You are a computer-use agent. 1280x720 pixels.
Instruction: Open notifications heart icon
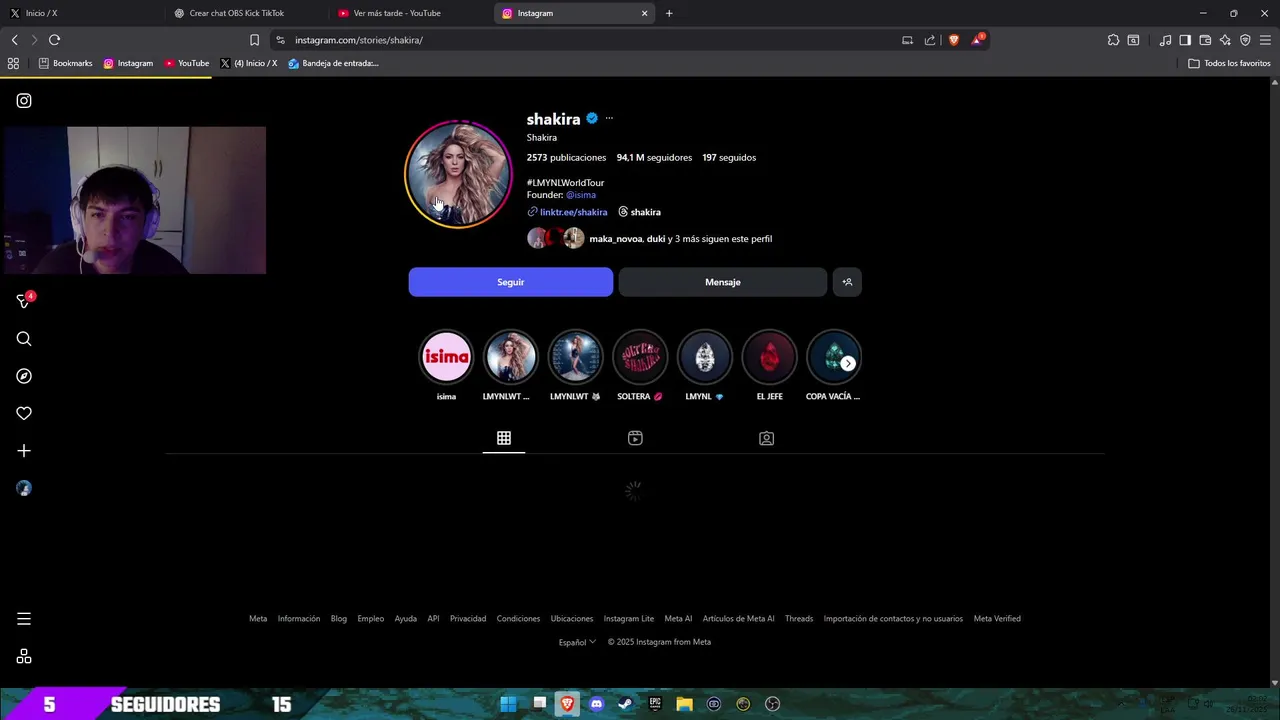24,413
